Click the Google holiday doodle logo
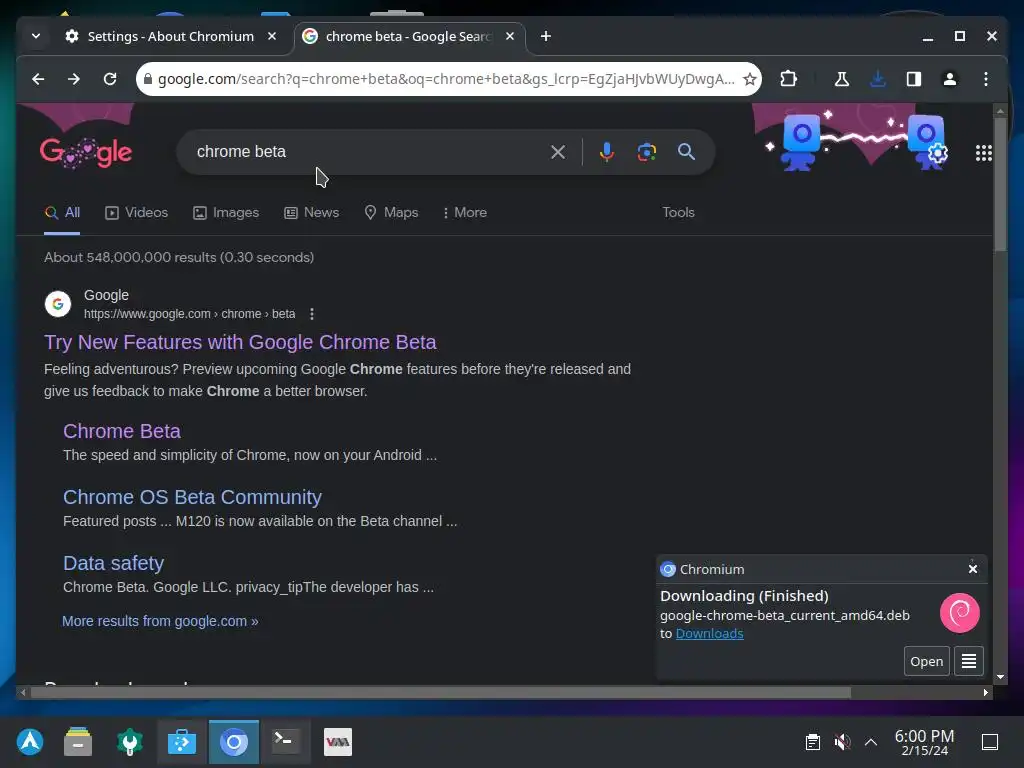The height and width of the screenshot is (768, 1024). click(x=86, y=153)
